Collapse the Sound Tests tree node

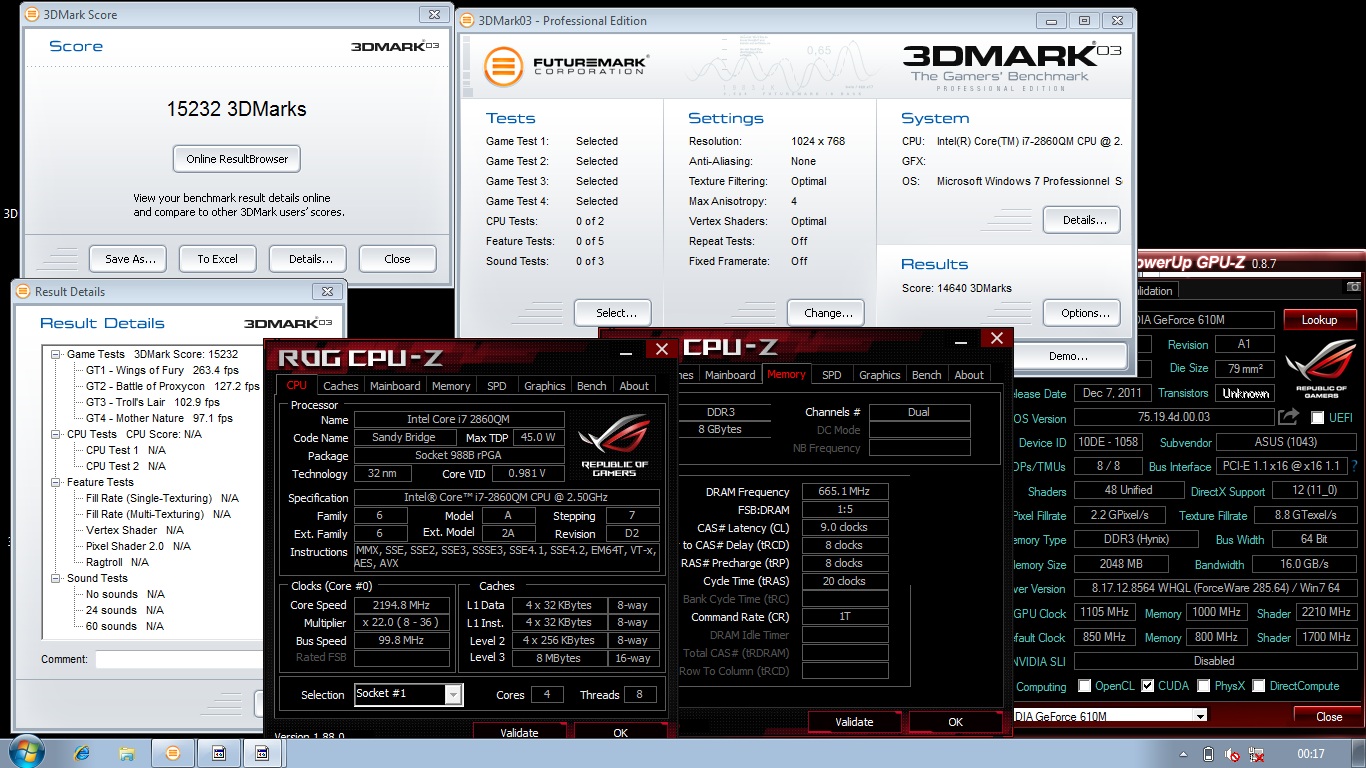coord(56,578)
